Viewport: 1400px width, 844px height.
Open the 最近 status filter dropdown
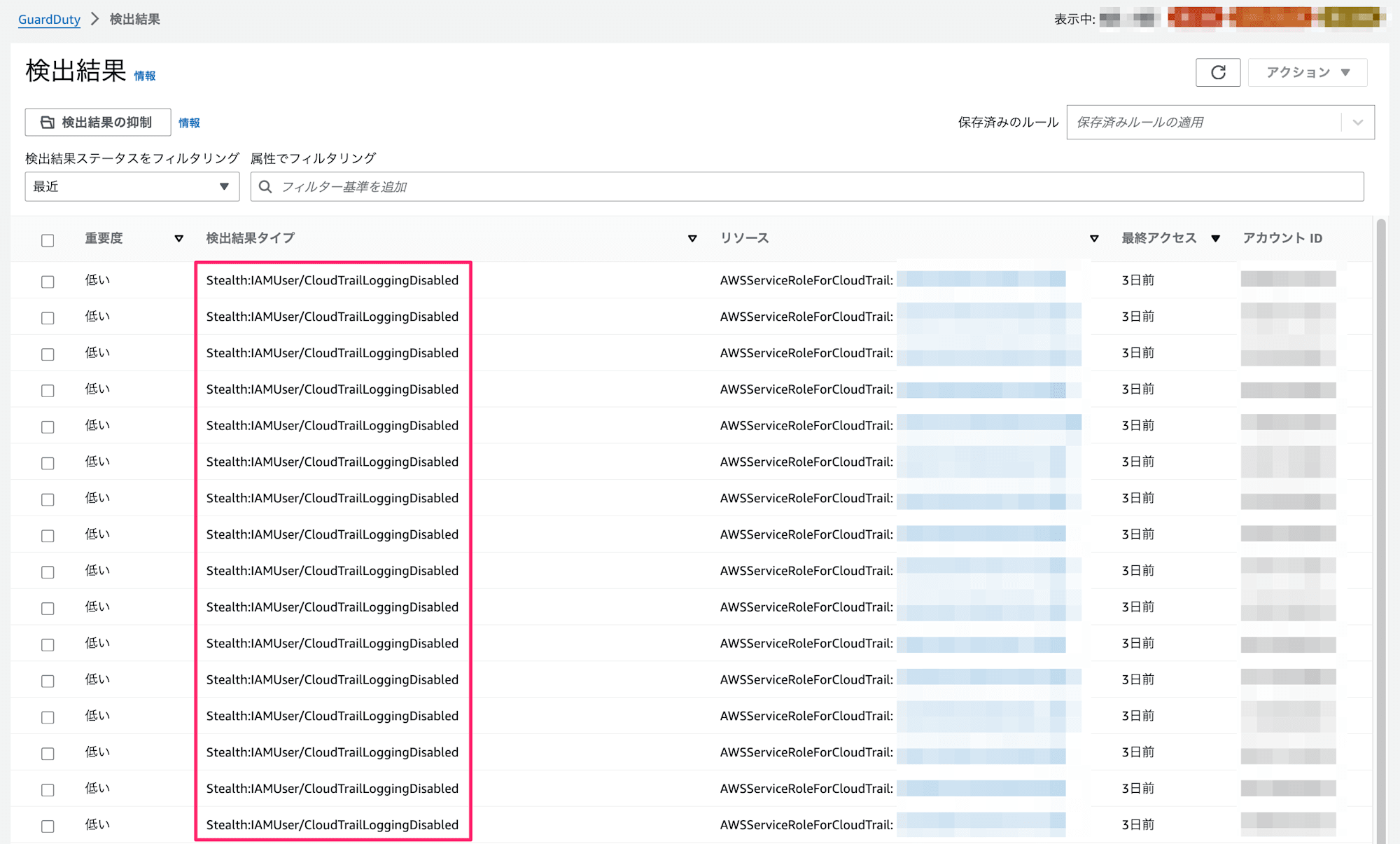tap(131, 186)
